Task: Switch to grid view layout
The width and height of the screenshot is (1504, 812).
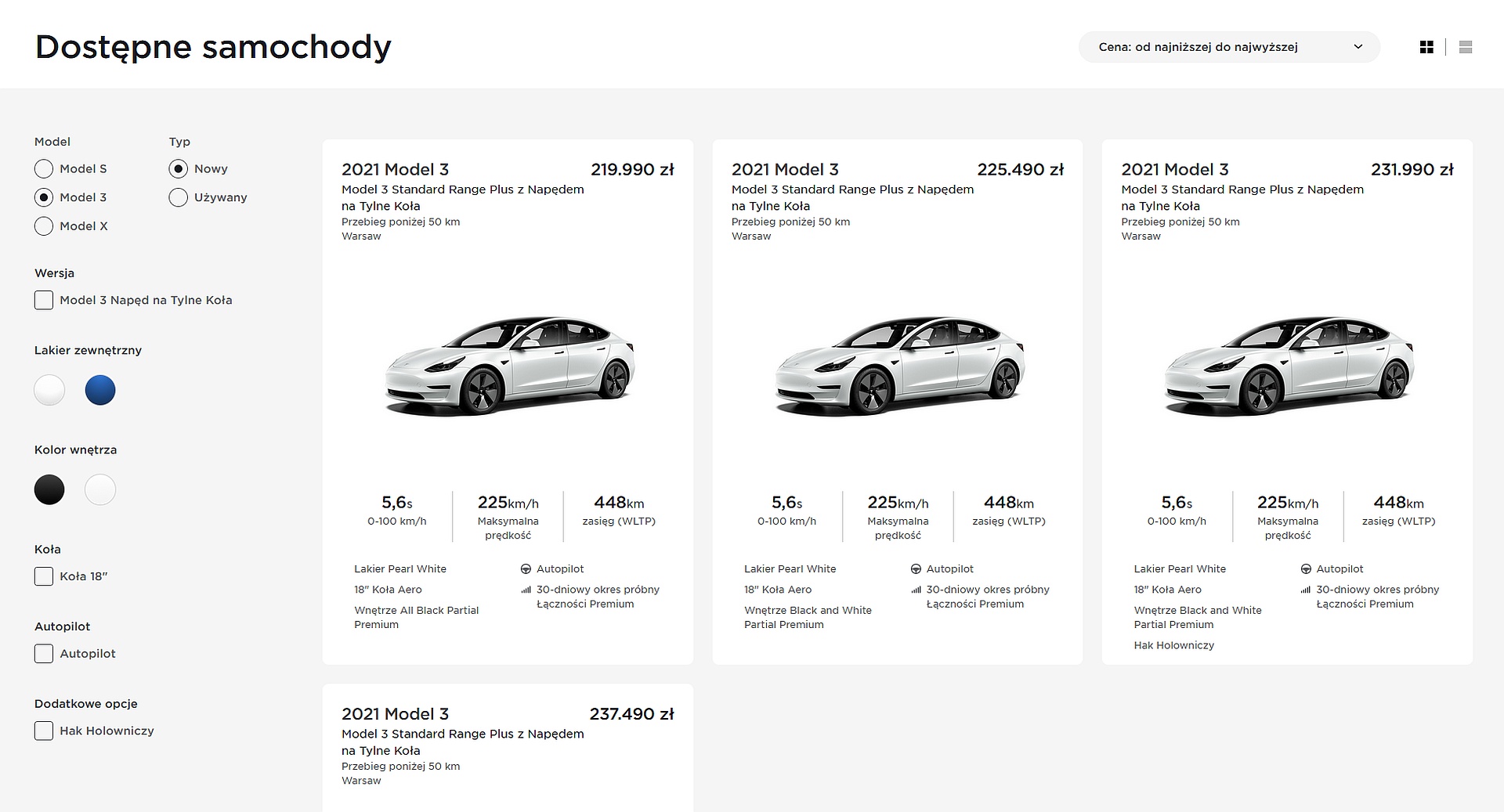Action: coord(1426,47)
